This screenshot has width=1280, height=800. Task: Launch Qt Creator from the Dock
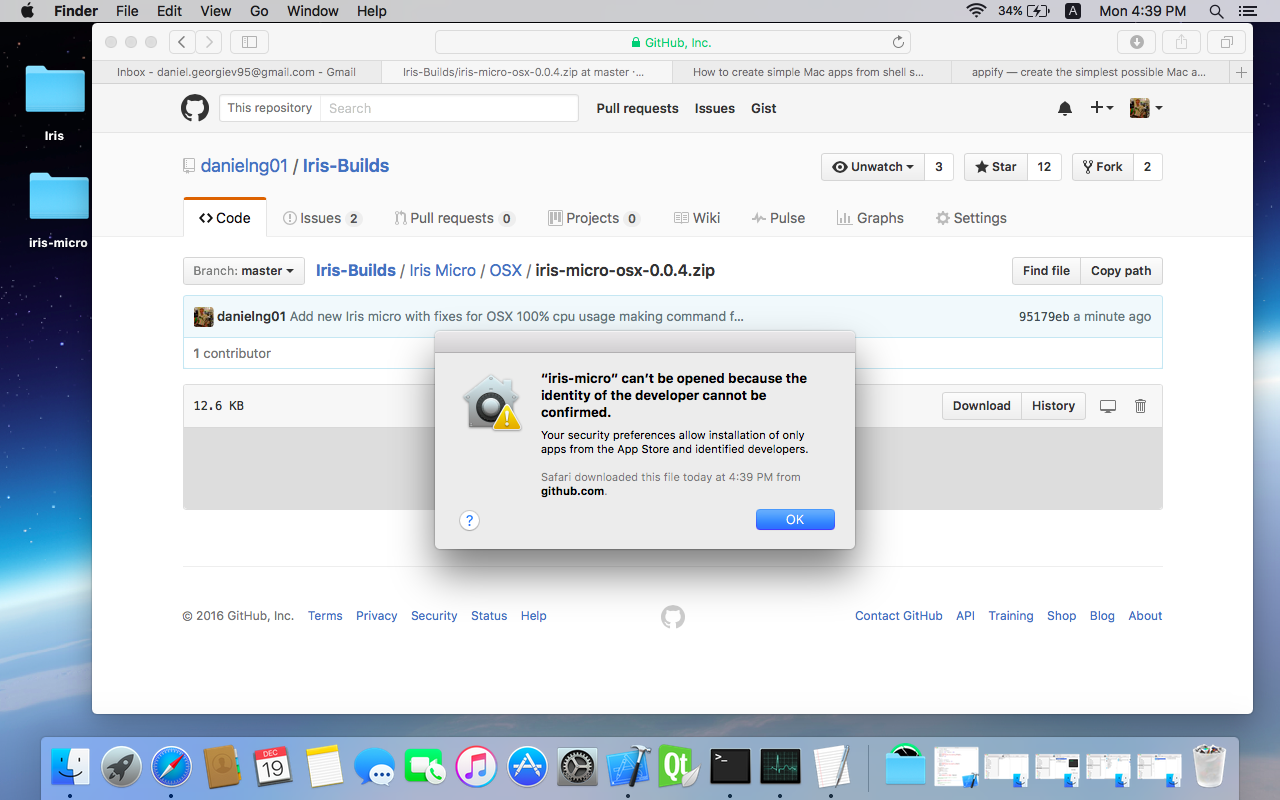(679, 767)
